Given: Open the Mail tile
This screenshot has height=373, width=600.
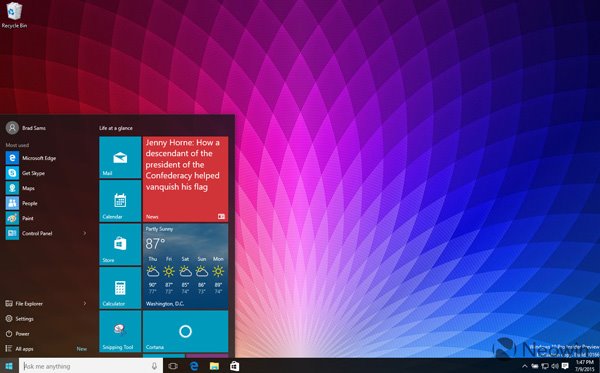Looking at the screenshot, I should click(x=120, y=157).
